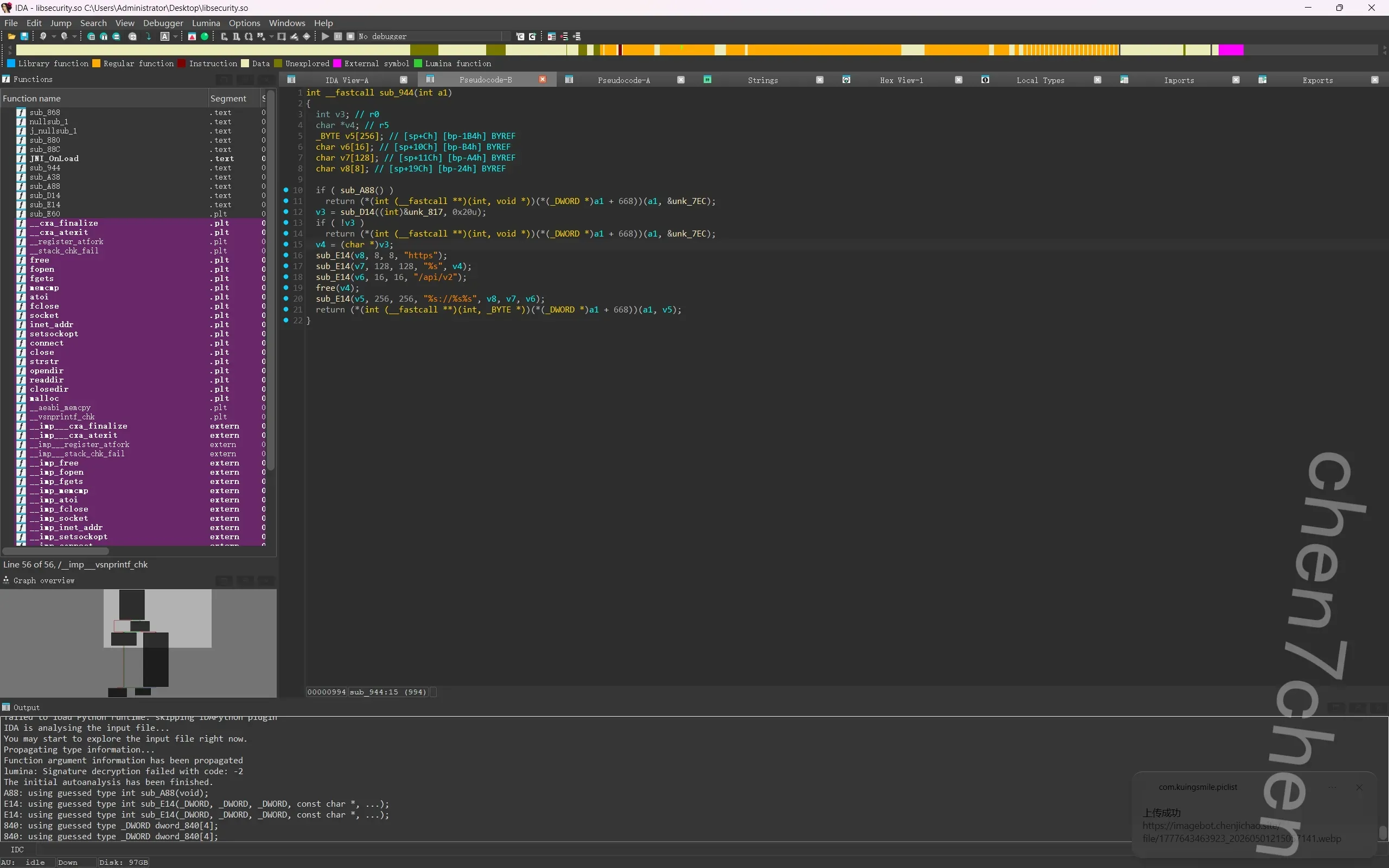This screenshot has height=868, width=1389.
Task: Open the Jump back history dropdown arrow
Action: click(x=53, y=36)
